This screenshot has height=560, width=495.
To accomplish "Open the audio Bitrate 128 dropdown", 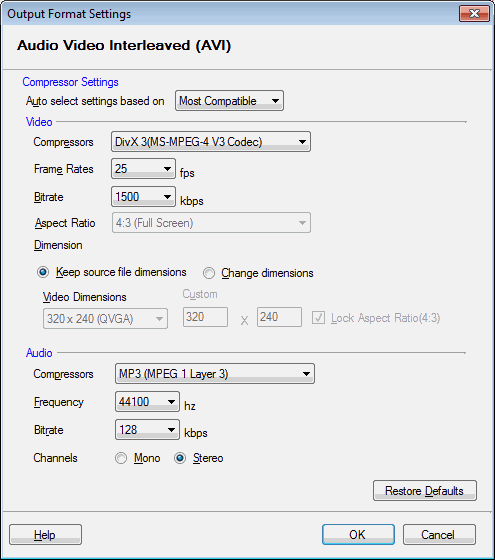I will click(147, 429).
